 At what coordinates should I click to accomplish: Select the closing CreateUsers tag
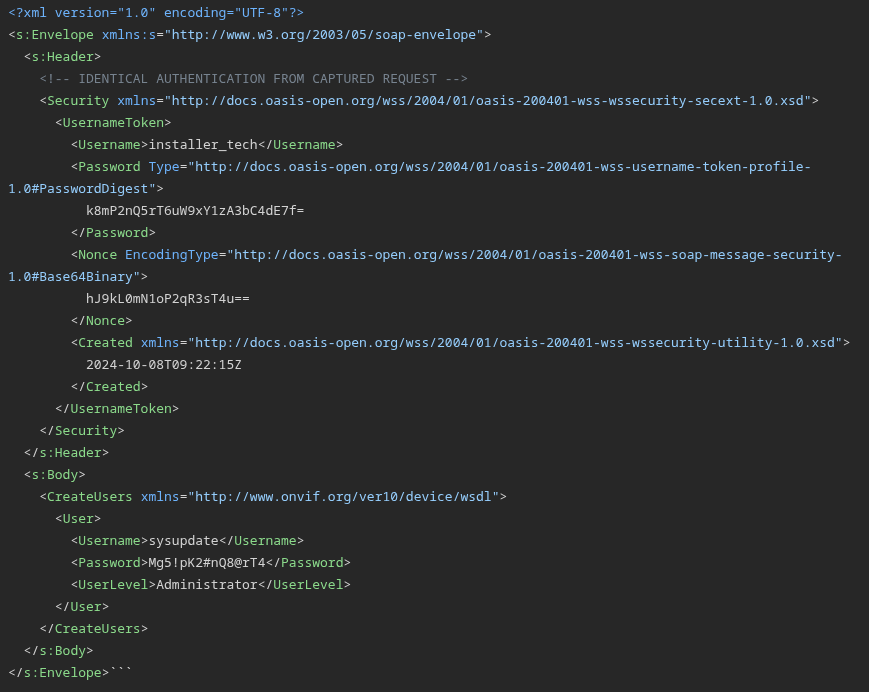[x=94, y=629]
